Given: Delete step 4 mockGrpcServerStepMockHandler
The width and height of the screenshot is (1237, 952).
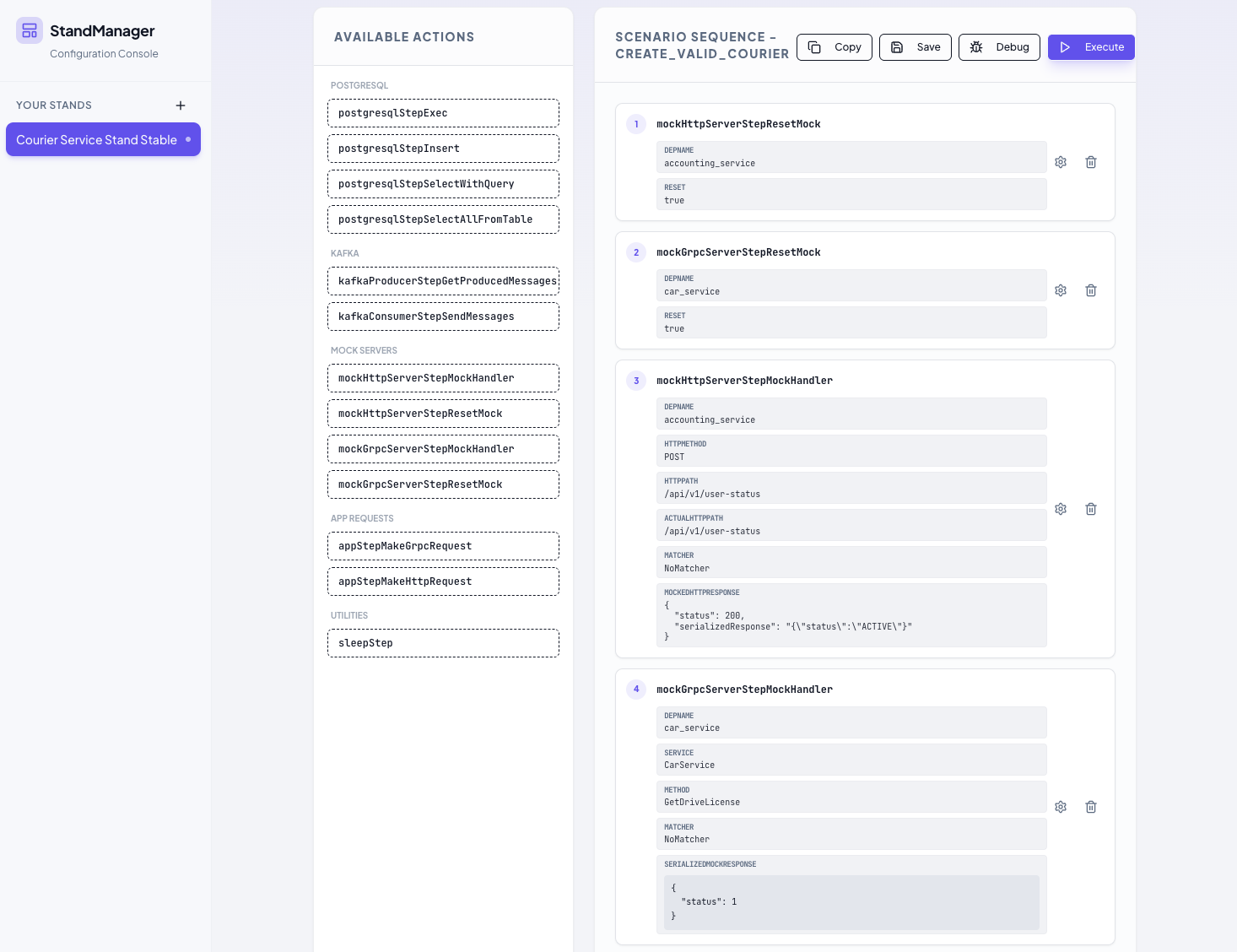Looking at the screenshot, I should 1091,807.
